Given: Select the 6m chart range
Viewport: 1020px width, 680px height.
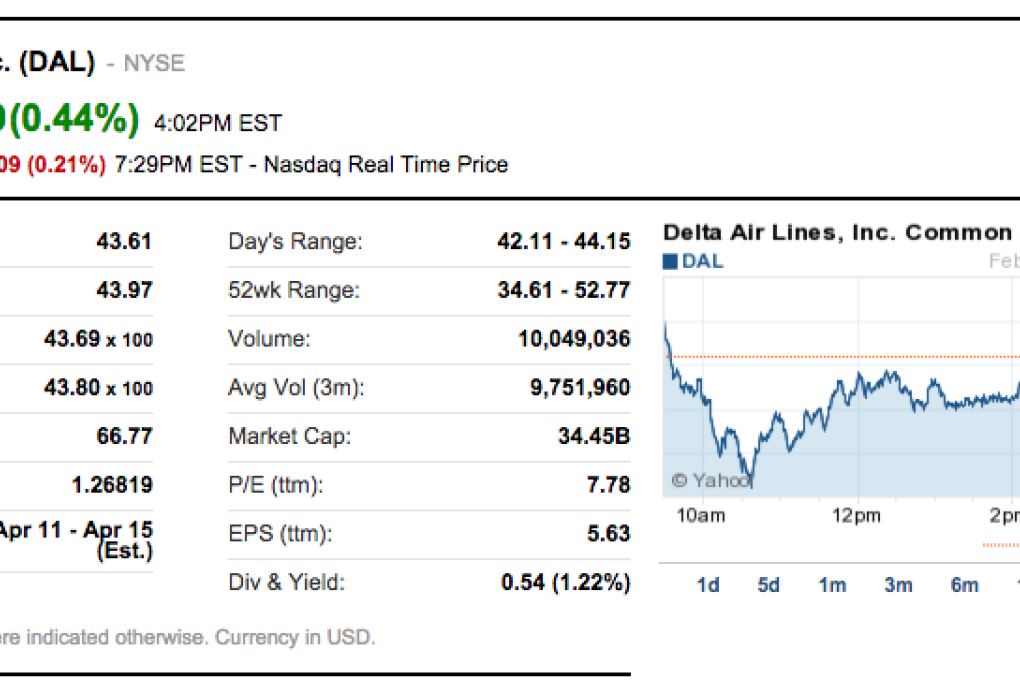Looking at the screenshot, I should (963, 584).
